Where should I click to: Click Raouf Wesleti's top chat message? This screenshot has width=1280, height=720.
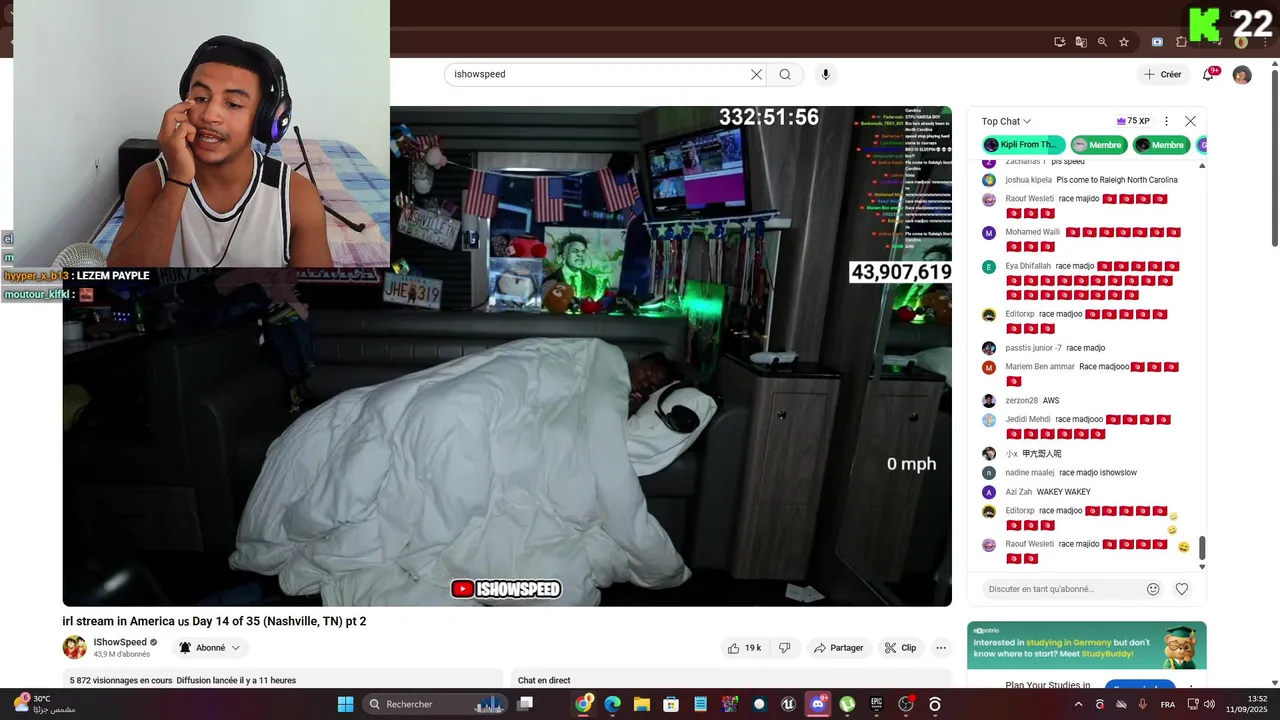point(1083,206)
